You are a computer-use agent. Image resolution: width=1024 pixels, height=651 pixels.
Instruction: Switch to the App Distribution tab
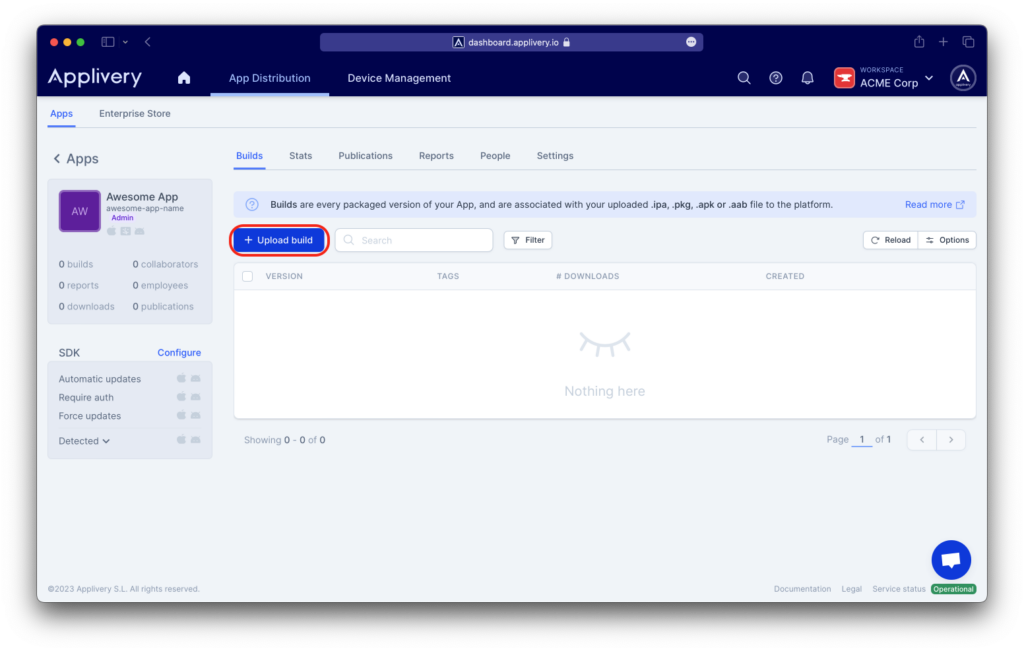click(270, 78)
